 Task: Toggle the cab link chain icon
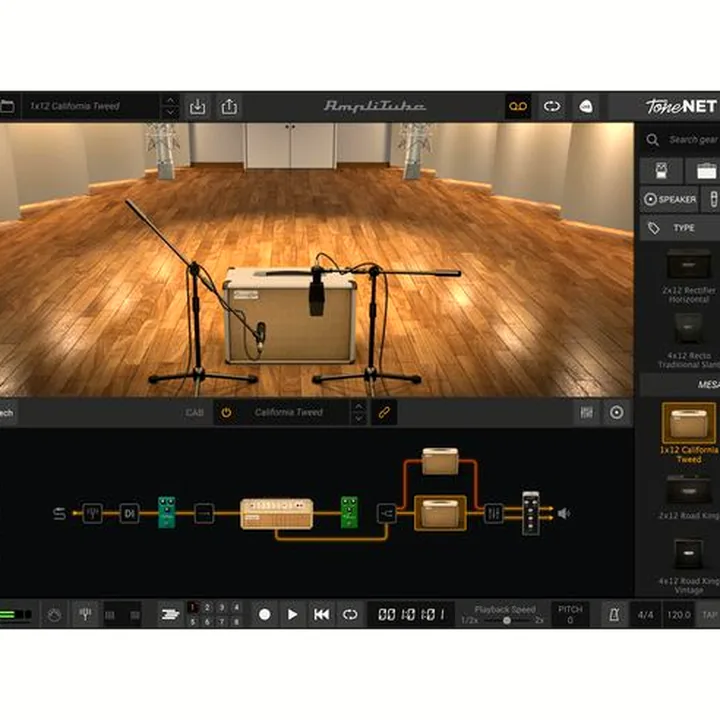tap(384, 412)
